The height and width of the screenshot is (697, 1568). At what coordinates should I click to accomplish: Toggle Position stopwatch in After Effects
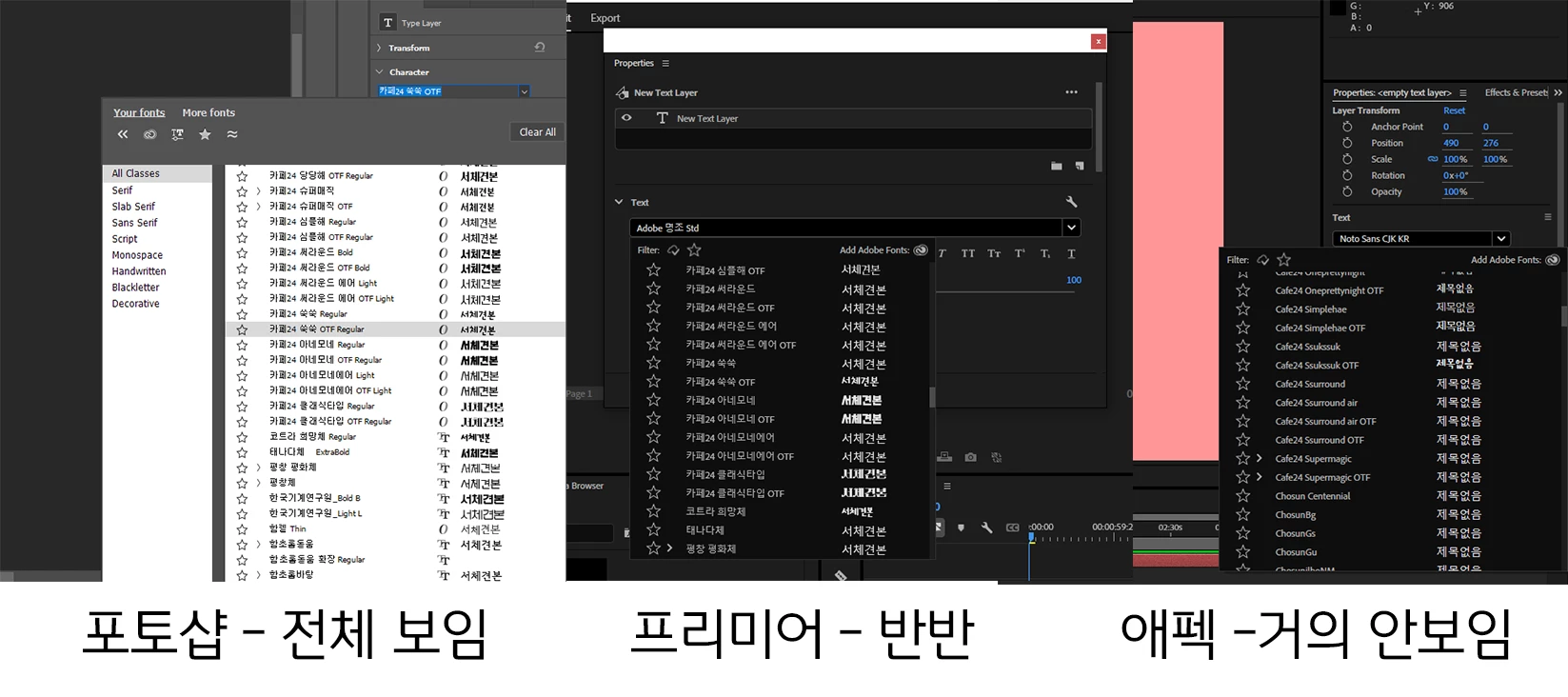coord(1347,143)
